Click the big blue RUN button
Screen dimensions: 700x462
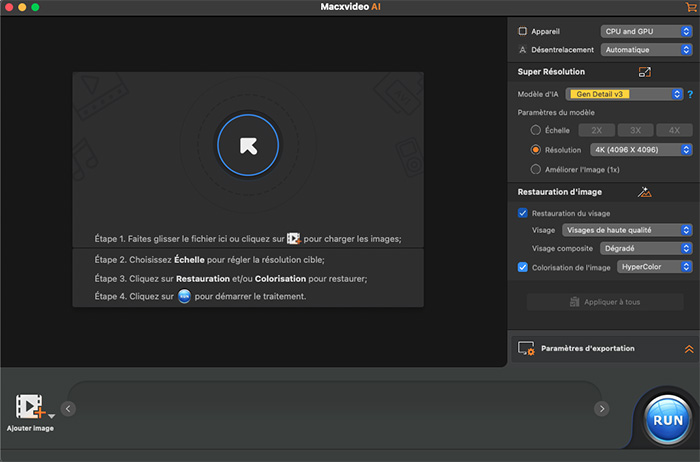coord(667,420)
